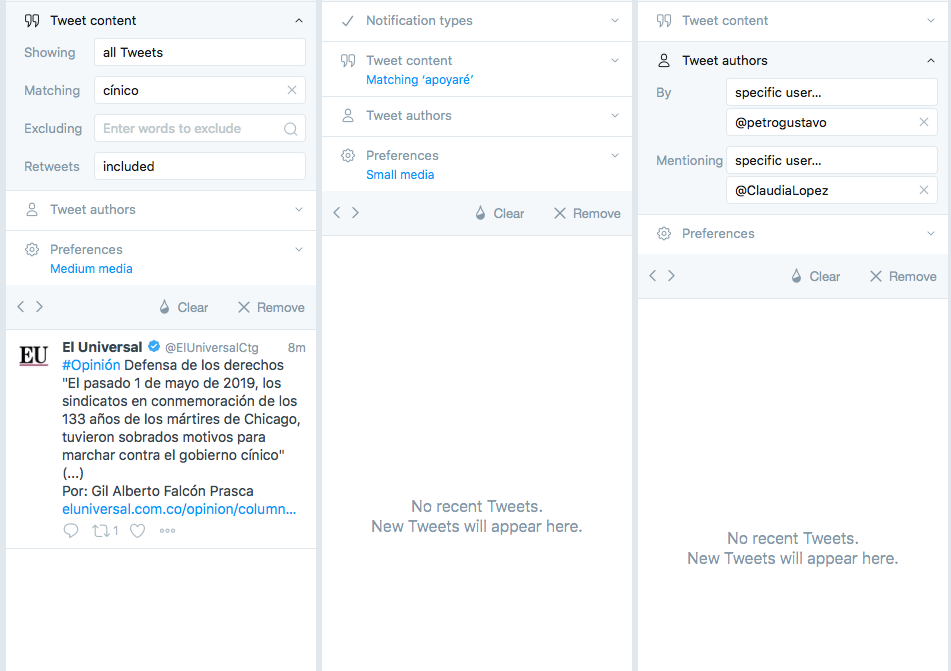951x671 pixels.
Task: Move first column right with the arrow
Action: 39,307
